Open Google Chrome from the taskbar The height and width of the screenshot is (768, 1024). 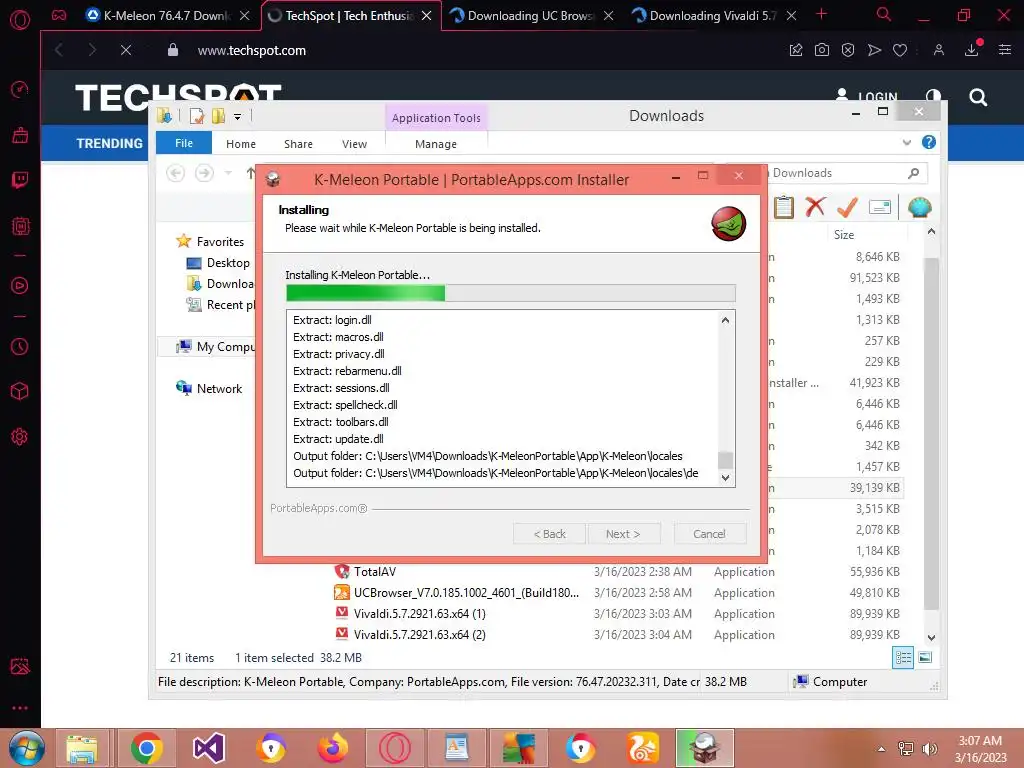(146, 748)
